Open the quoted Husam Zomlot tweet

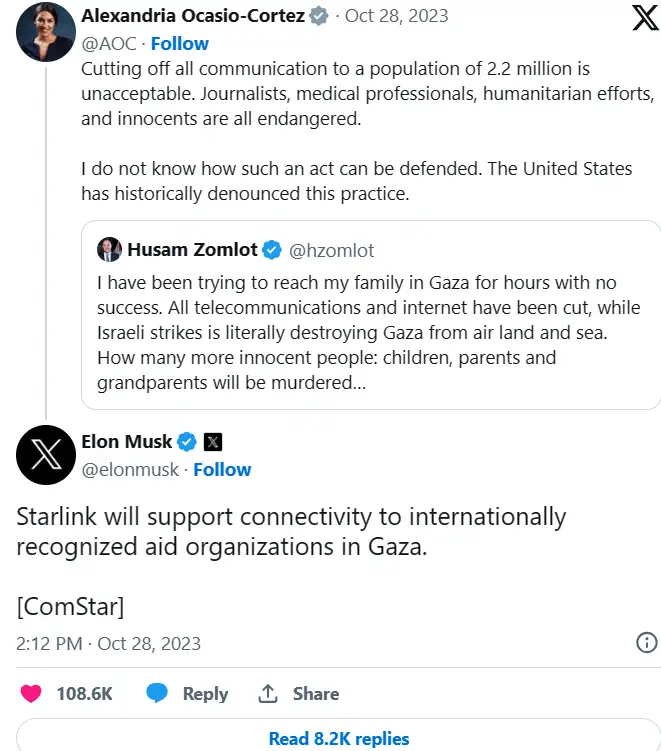click(x=371, y=315)
